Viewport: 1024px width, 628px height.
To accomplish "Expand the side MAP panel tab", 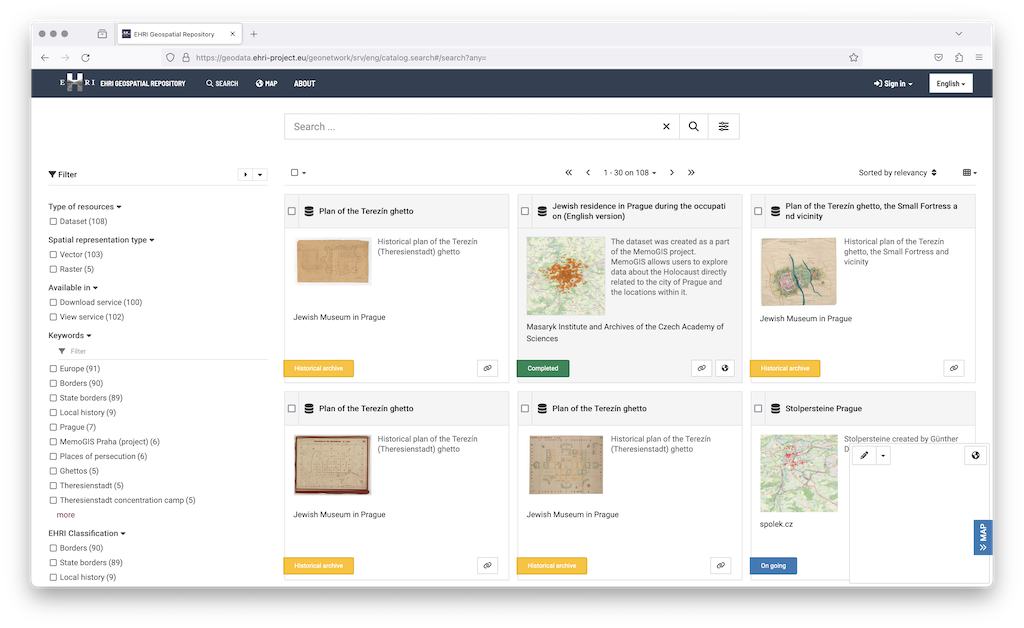I will click(983, 537).
